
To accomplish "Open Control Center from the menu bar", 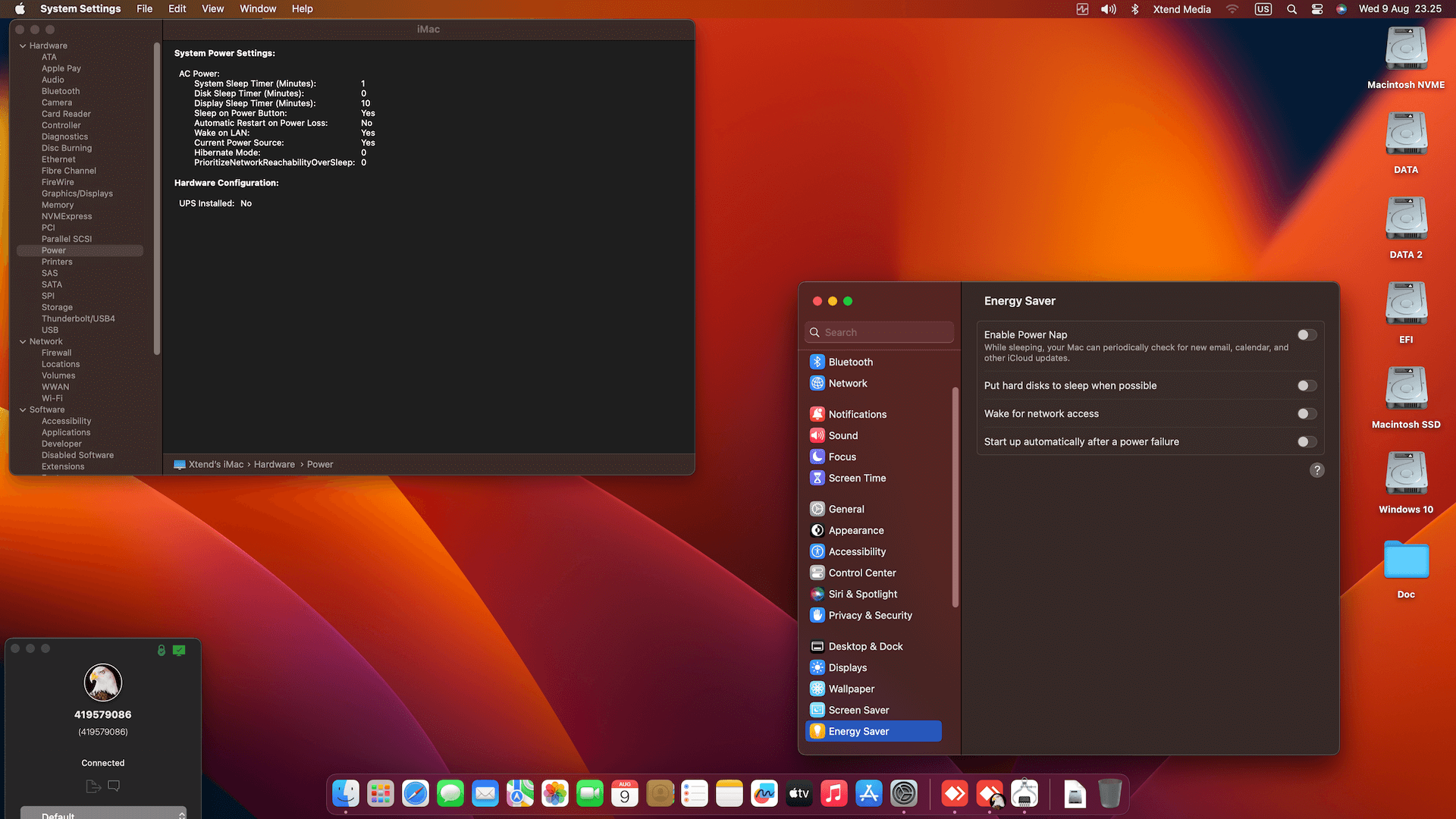I will pyautogui.click(x=1317, y=9).
